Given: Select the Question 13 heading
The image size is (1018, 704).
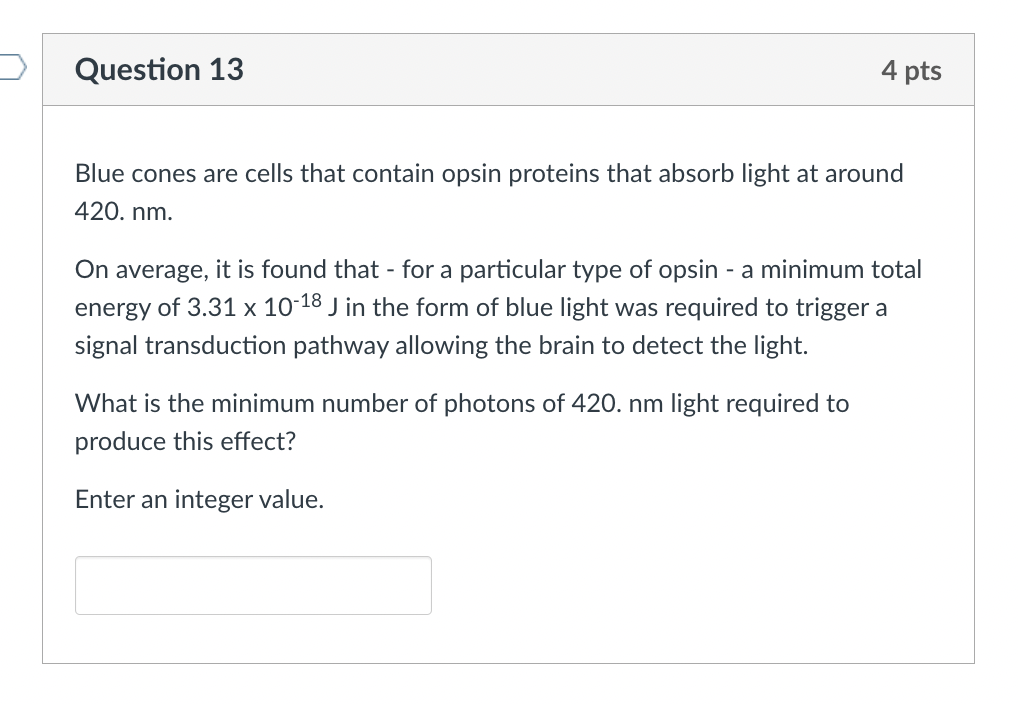Looking at the screenshot, I should click(159, 69).
